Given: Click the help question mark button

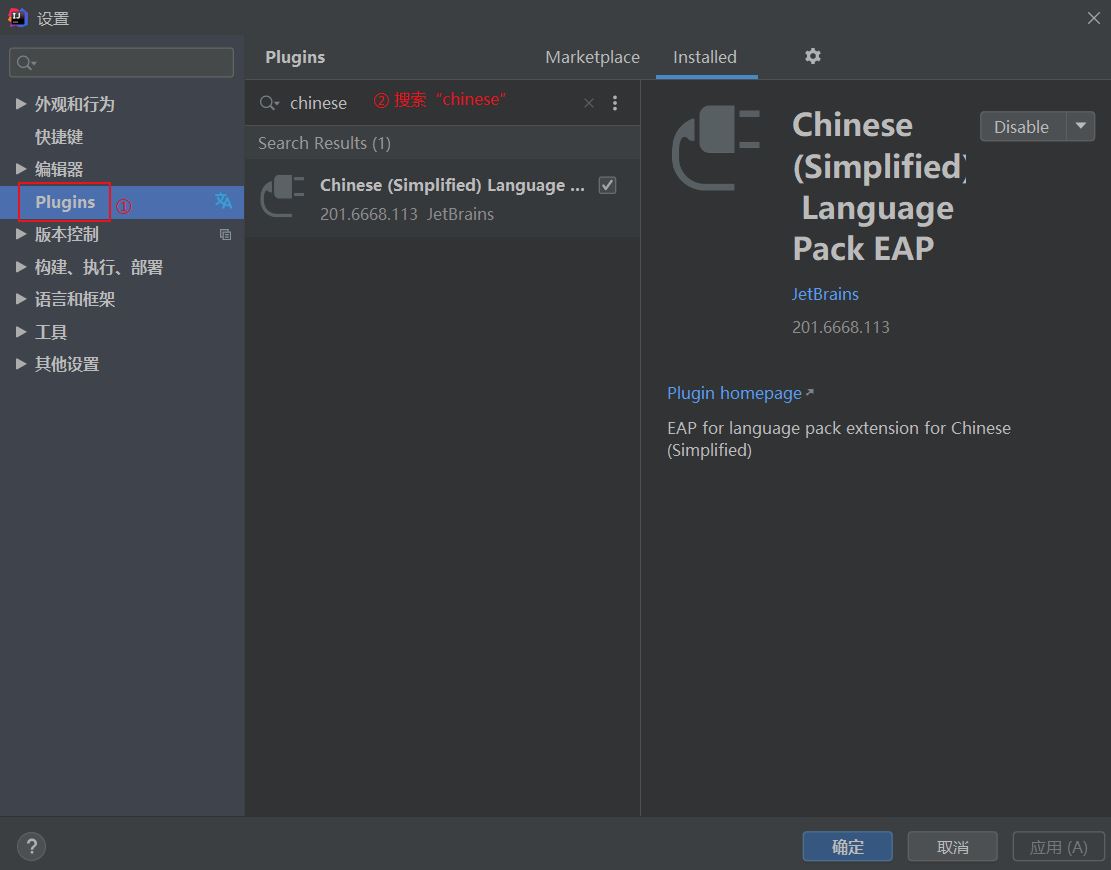Looking at the screenshot, I should (x=31, y=846).
